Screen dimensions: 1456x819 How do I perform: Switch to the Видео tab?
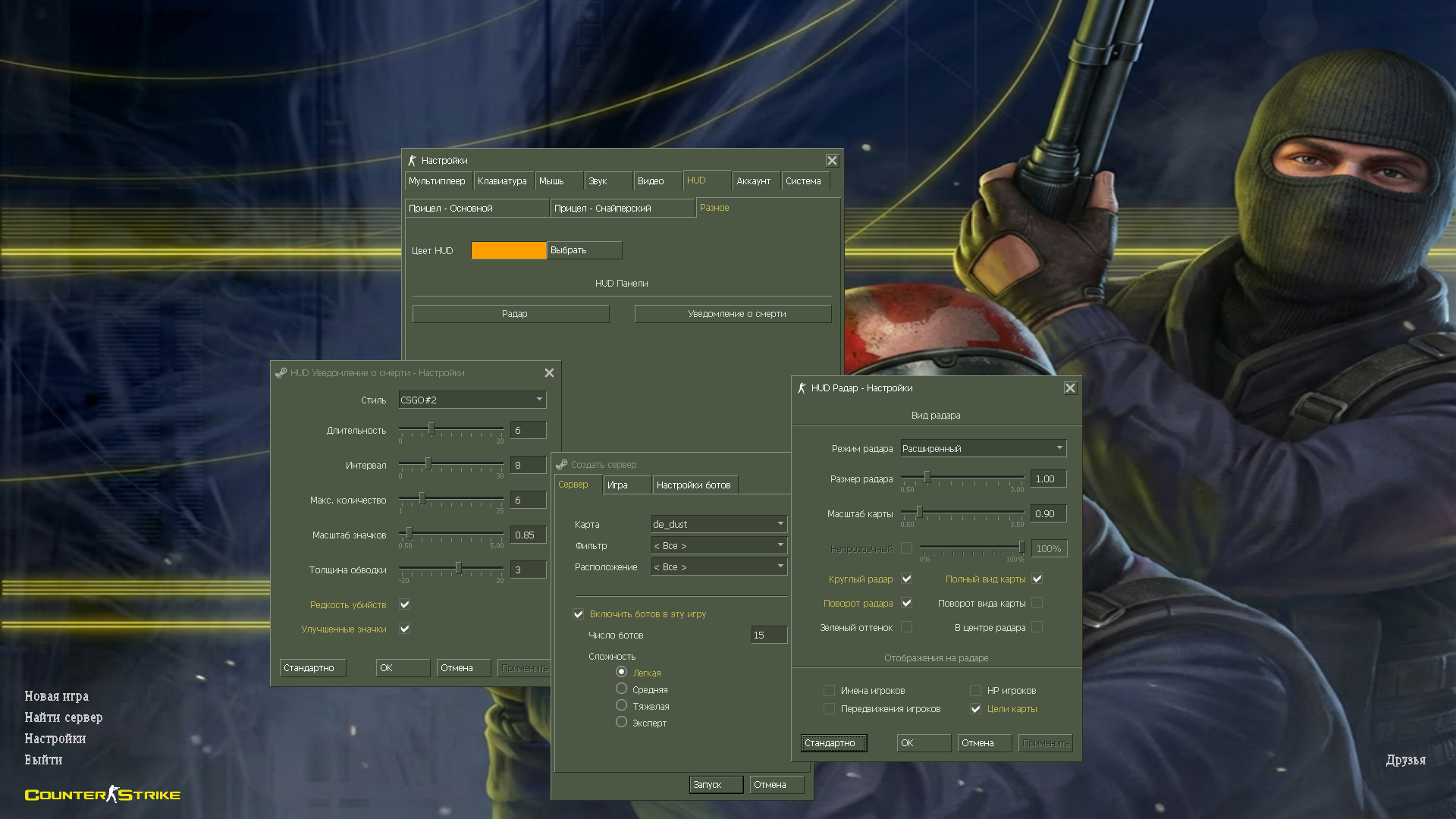pos(651,181)
